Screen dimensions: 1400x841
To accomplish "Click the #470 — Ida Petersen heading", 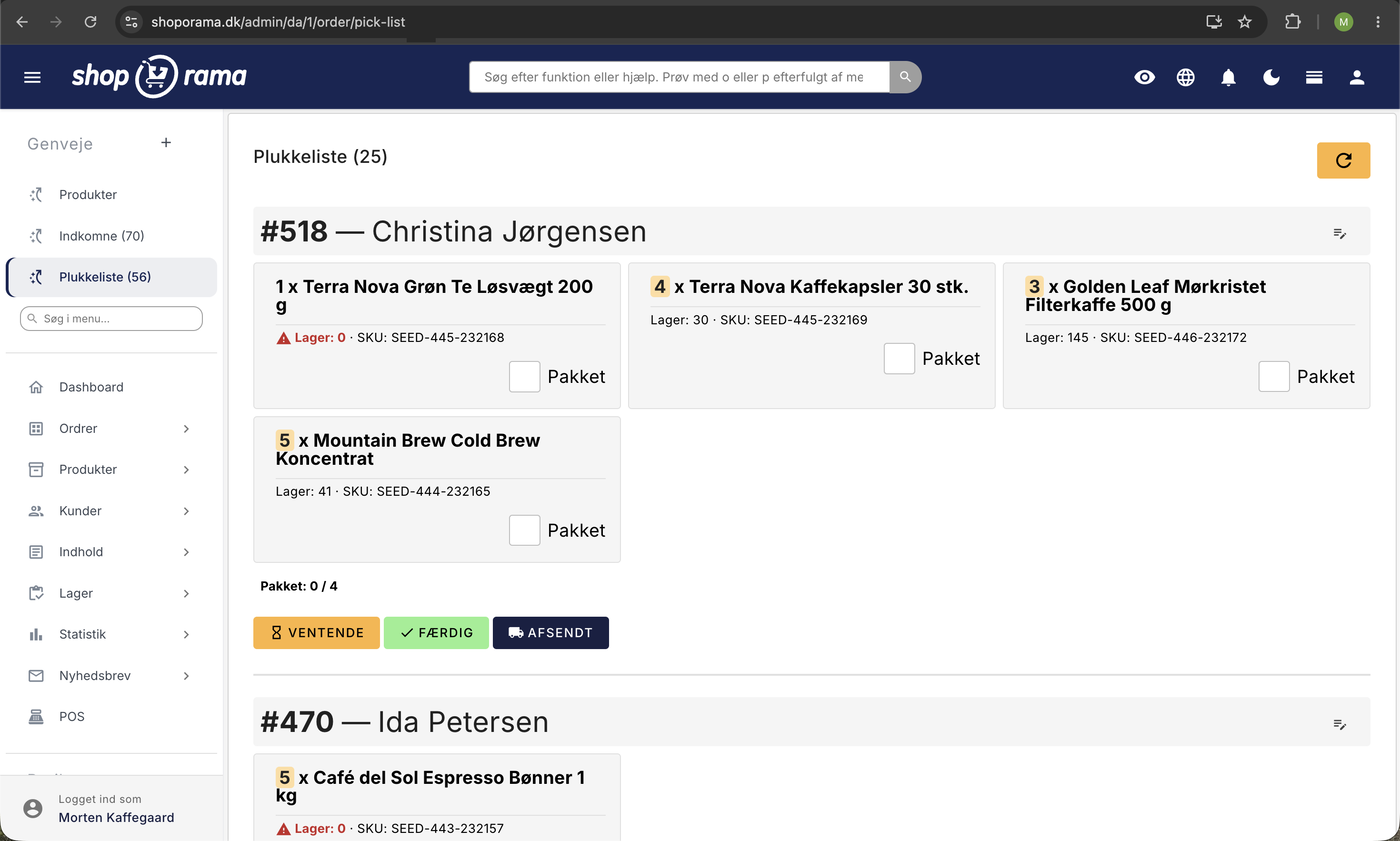I will 404,723.
